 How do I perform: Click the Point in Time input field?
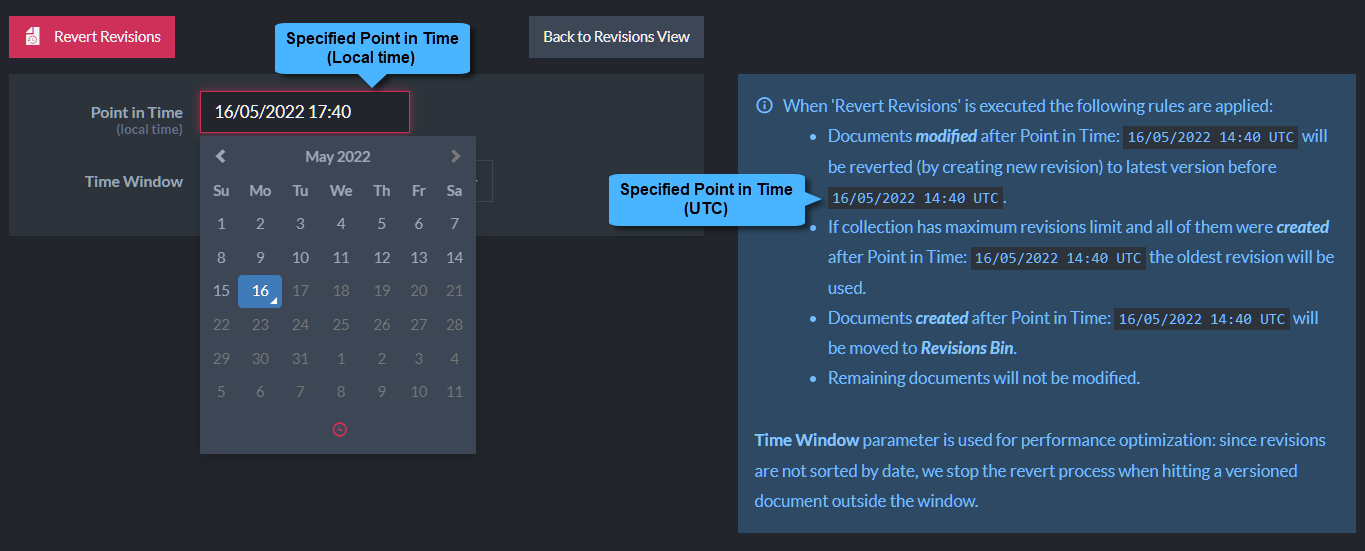tap(305, 112)
